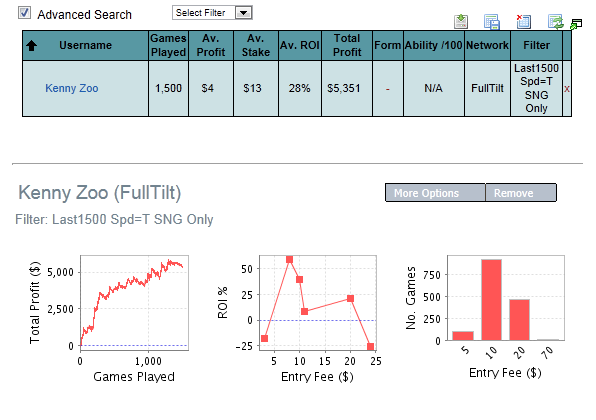Uncheck the Advanced Search checkbox
The image size is (596, 420).
tap(24, 13)
